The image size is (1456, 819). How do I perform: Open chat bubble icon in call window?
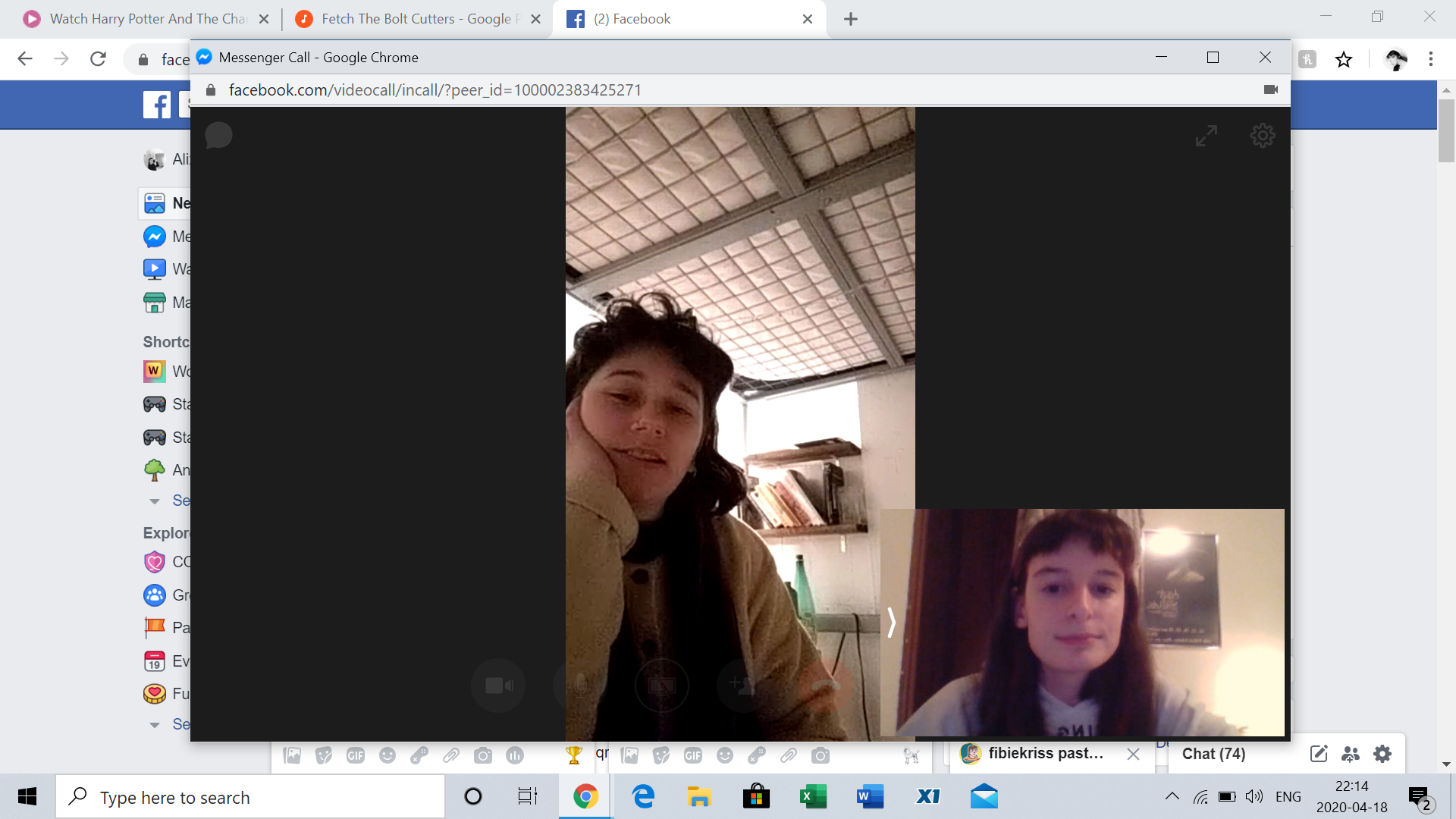click(x=218, y=136)
